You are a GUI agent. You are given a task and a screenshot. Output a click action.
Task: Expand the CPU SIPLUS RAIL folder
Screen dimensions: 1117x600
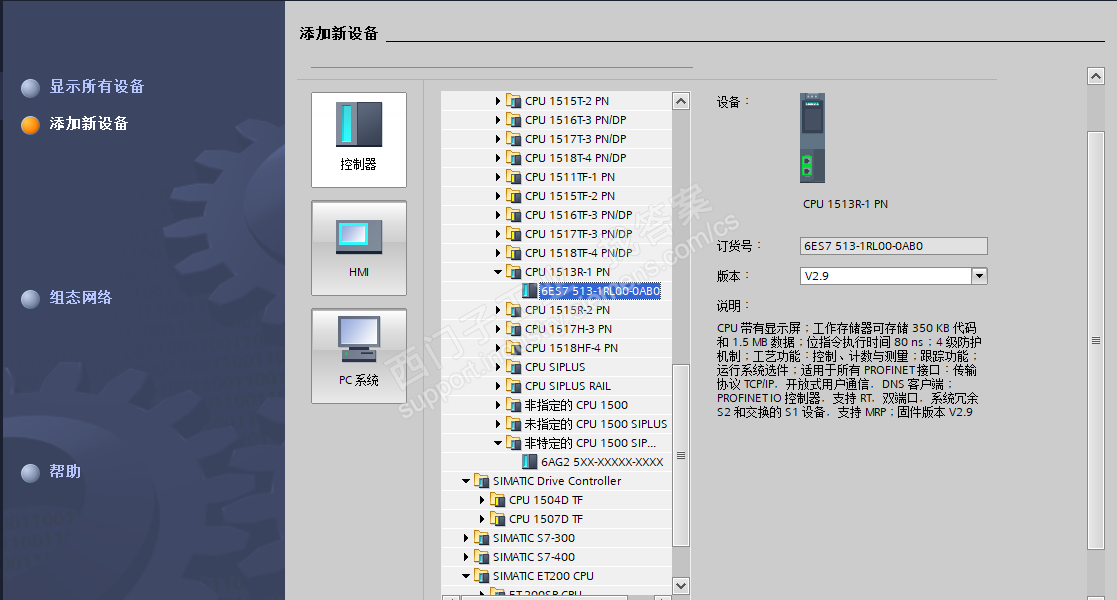point(498,386)
